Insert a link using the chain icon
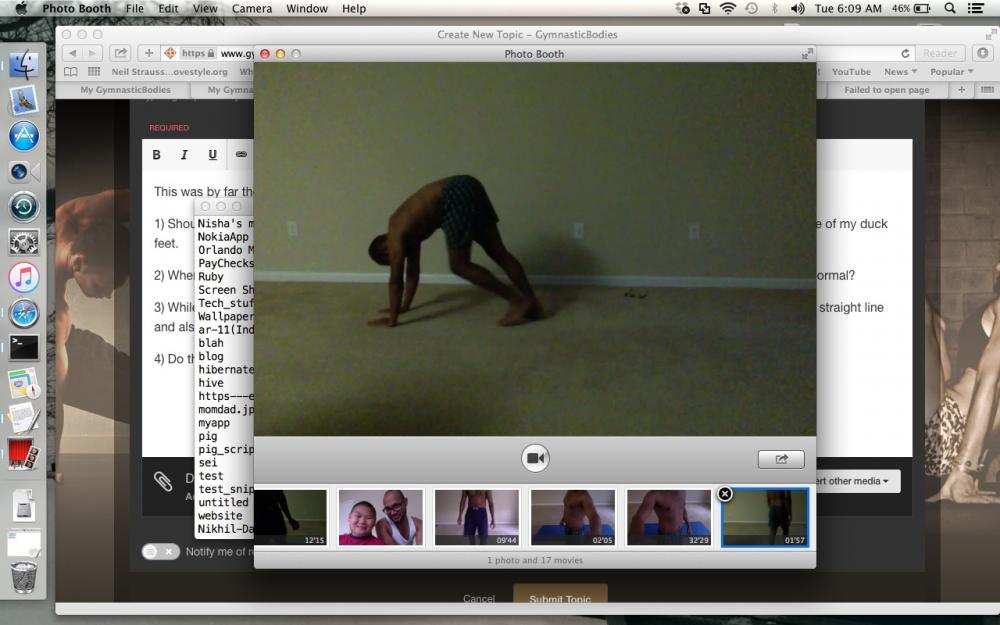 (x=241, y=154)
